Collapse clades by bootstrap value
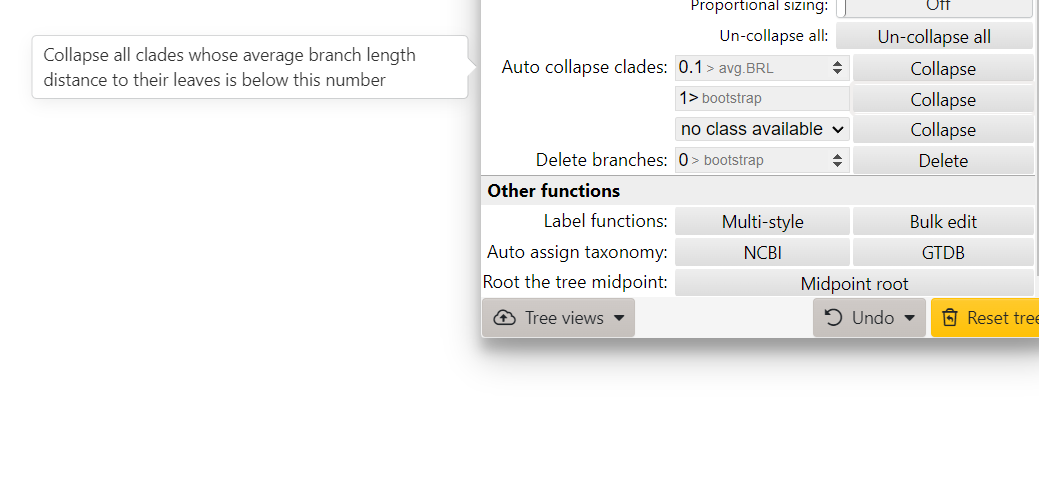 click(x=942, y=99)
